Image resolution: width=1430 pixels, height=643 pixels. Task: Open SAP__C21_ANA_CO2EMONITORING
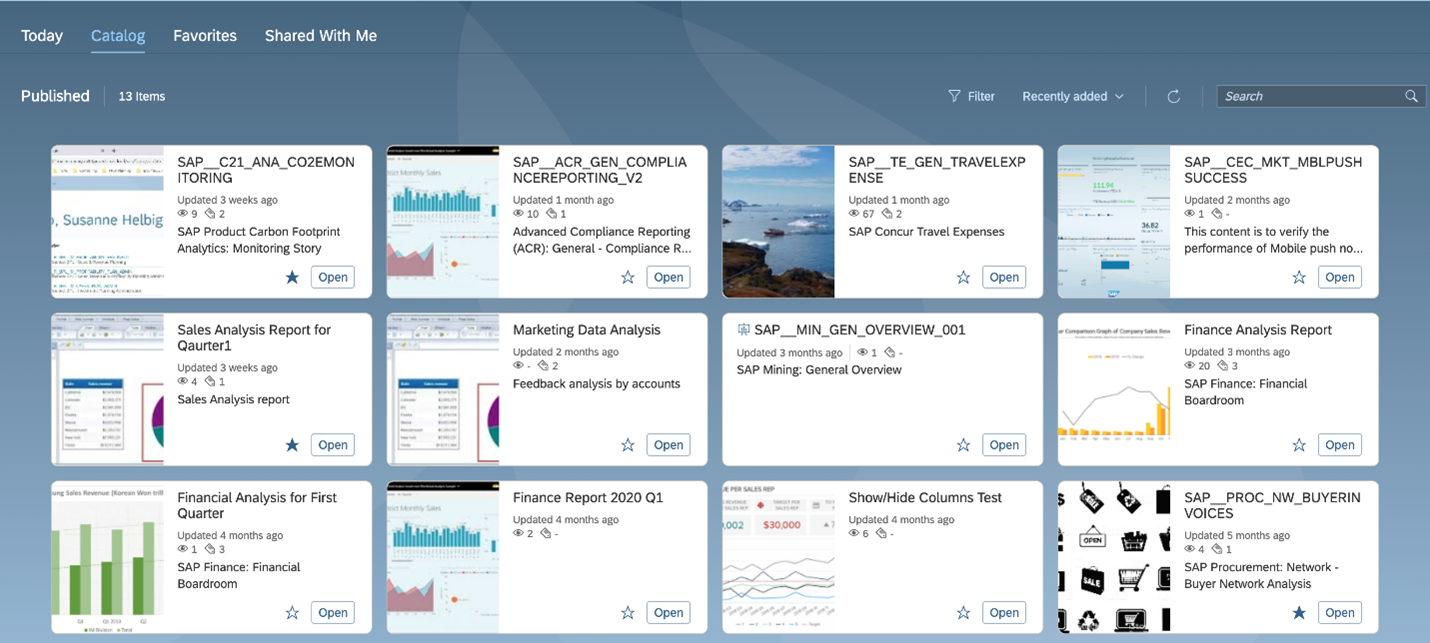click(333, 277)
